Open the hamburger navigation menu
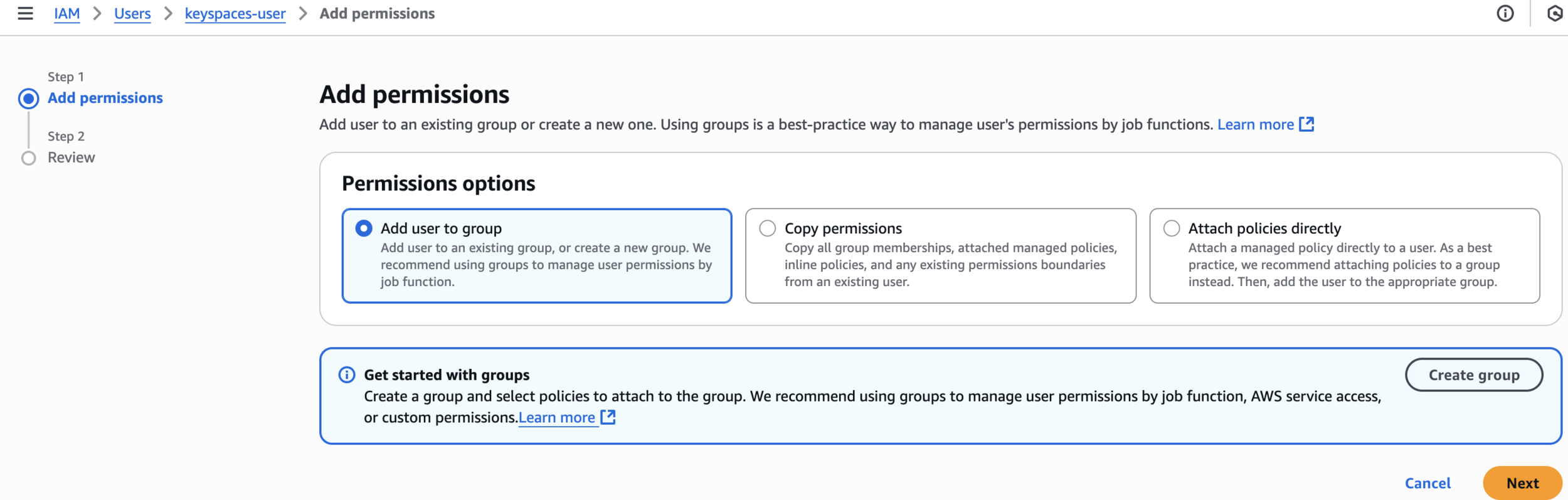The height and width of the screenshot is (500, 1568). click(x=25, y=13)
